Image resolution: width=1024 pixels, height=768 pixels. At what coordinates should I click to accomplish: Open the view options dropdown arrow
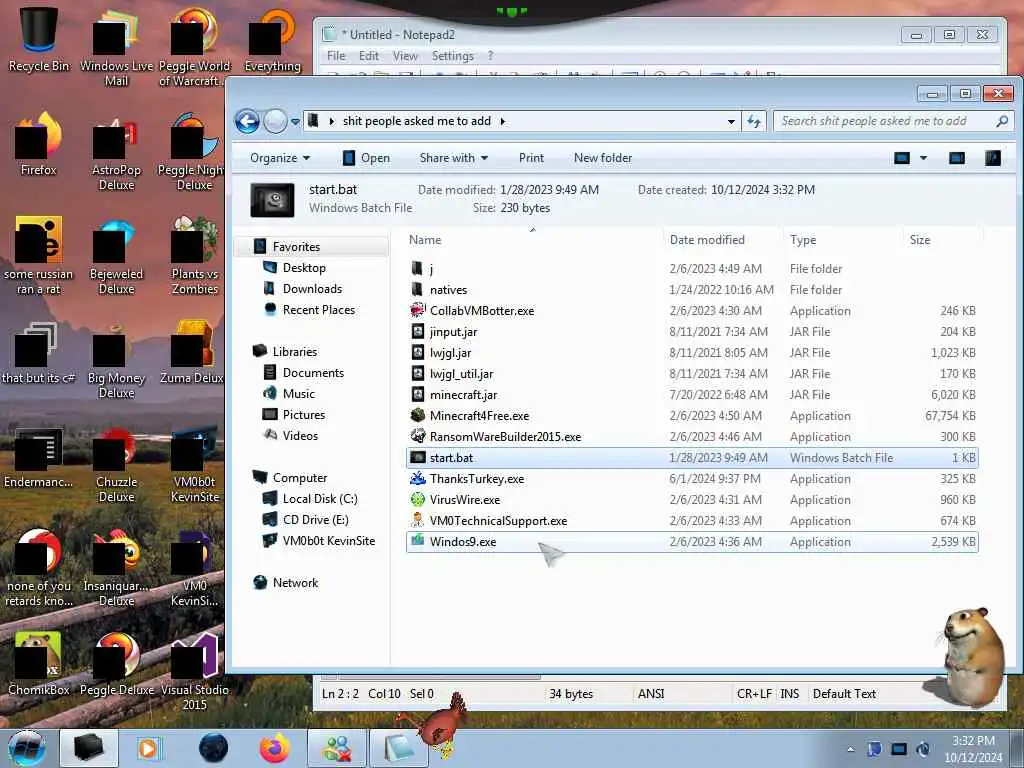coord(923,158)
